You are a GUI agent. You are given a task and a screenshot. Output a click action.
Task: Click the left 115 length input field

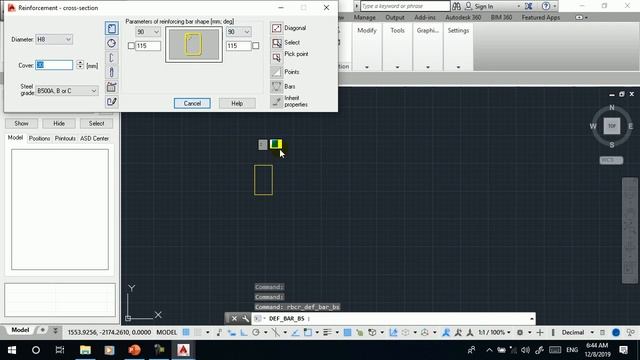point(148,46)
